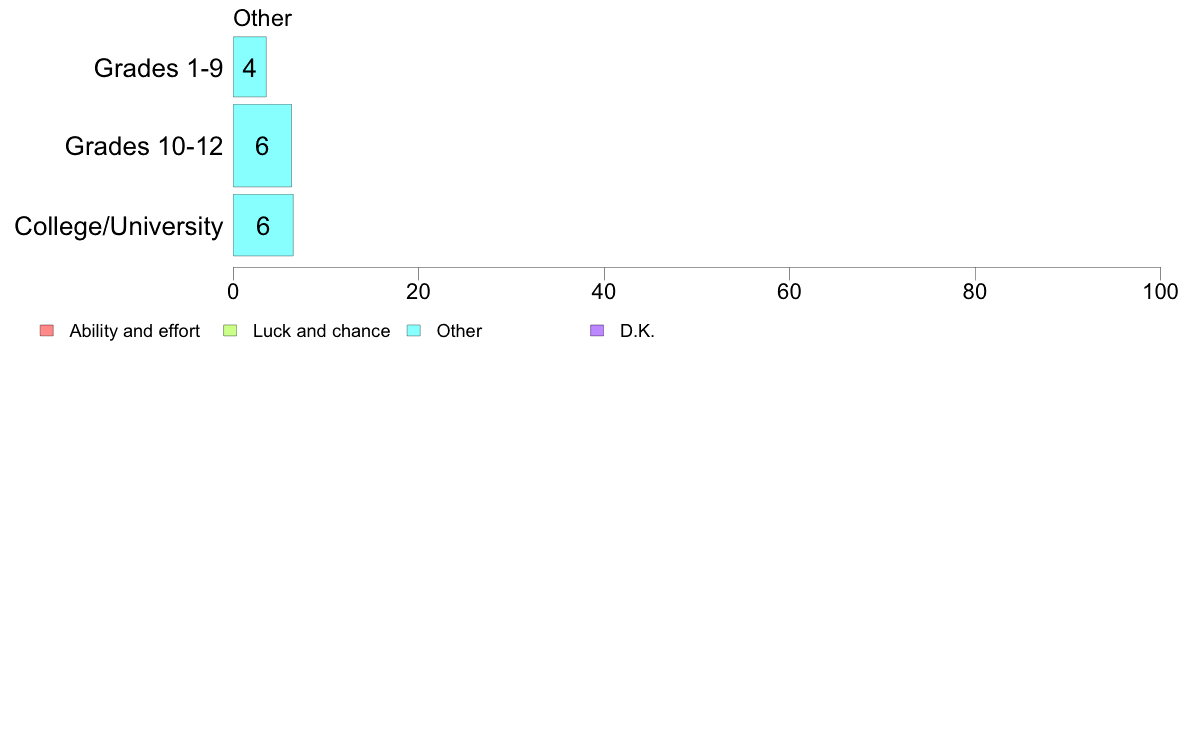Select the "Other" legend text label
Viewport: 1188px width, 736px height.
click(459, 331)
